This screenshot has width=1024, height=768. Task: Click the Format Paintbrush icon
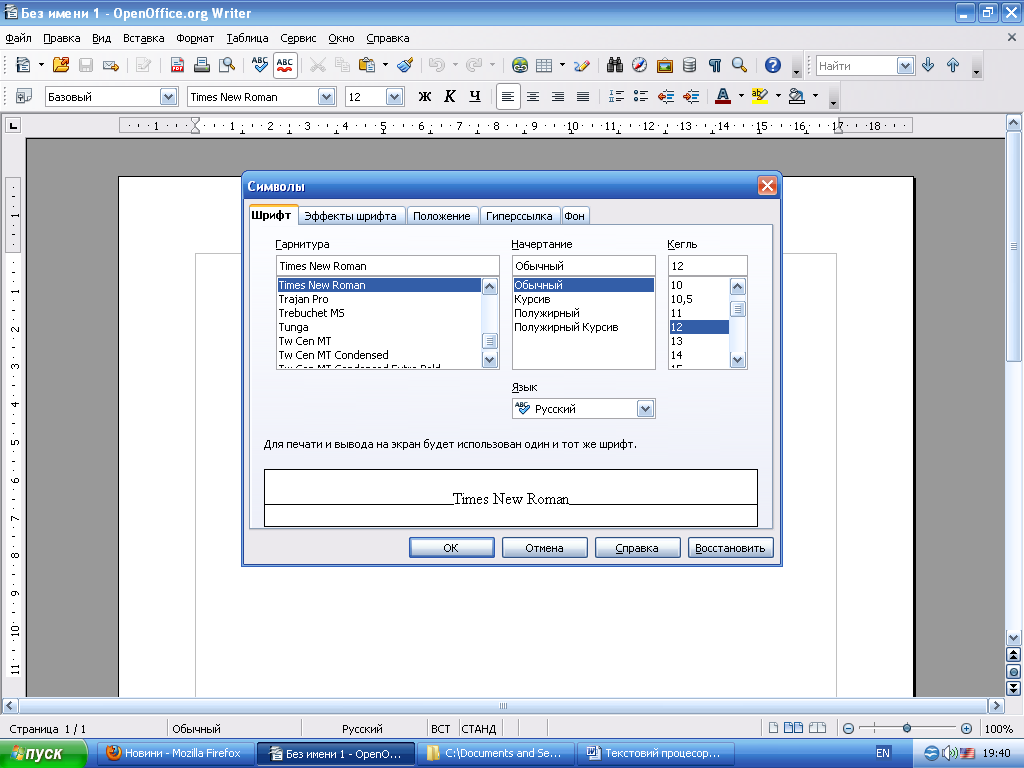pyautogui.click(x=405, y=65)
